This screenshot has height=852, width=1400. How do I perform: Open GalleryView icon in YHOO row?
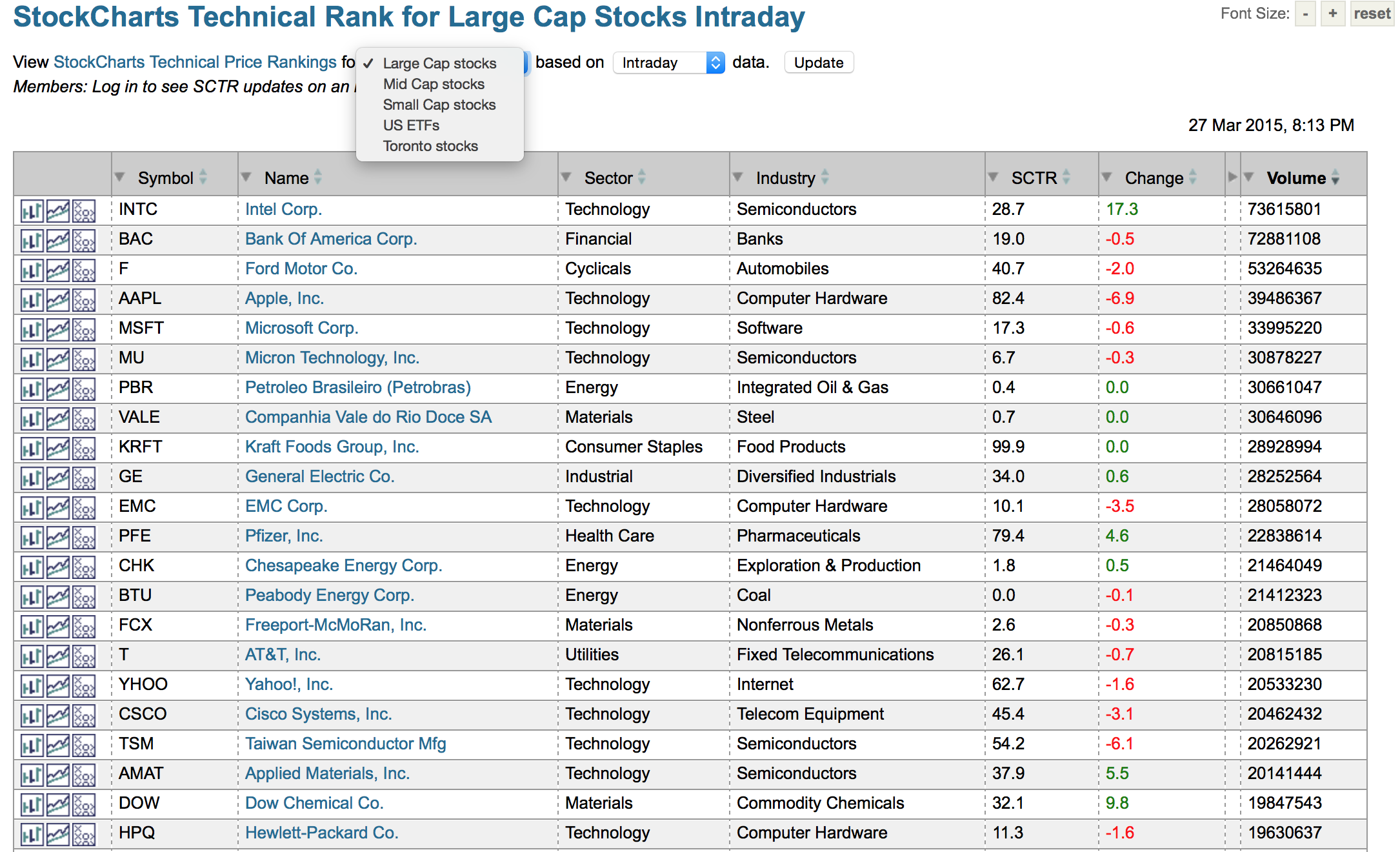(58, 685)
